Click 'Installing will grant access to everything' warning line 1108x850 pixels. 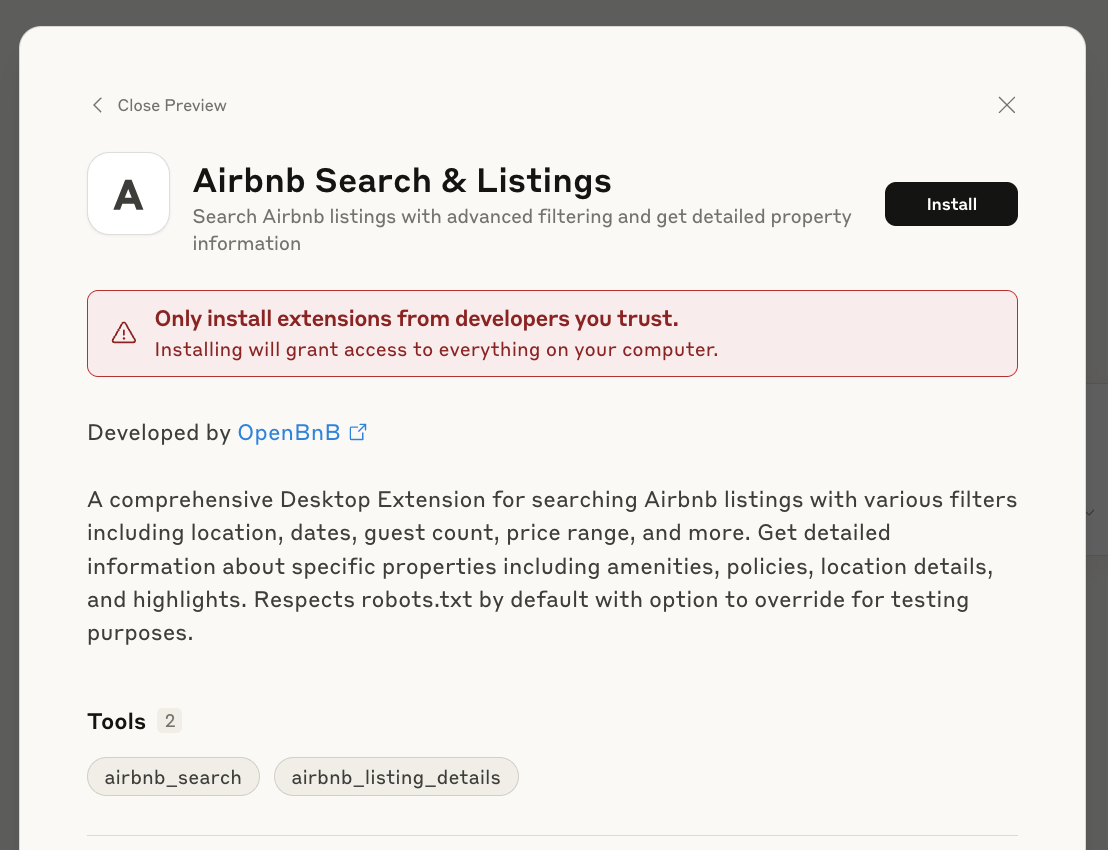(x=436, y=350)
